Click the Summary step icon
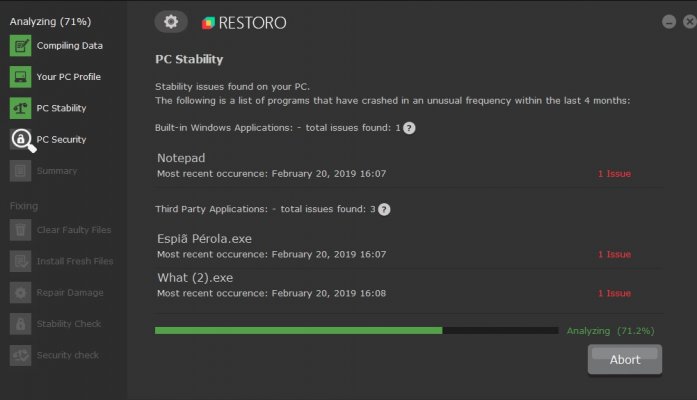 20,171
